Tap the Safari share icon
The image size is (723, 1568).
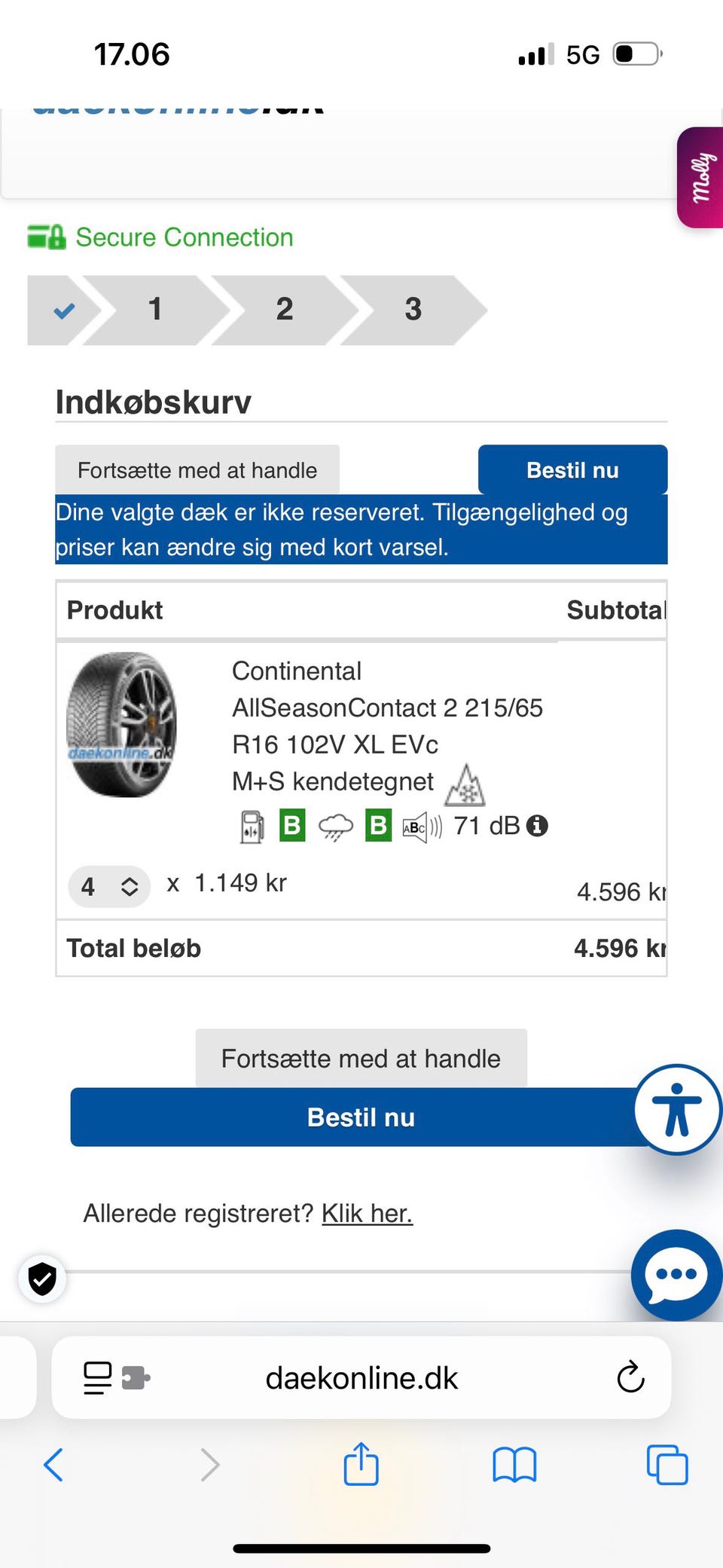tap(361, 1464)
